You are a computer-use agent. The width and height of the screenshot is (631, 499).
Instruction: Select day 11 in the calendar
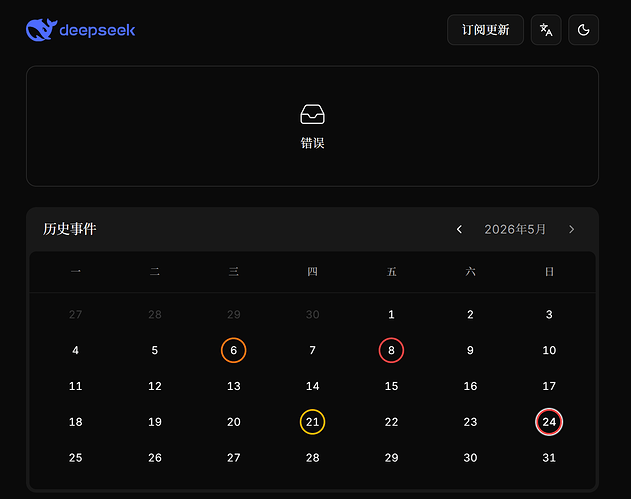pos(76,386)
